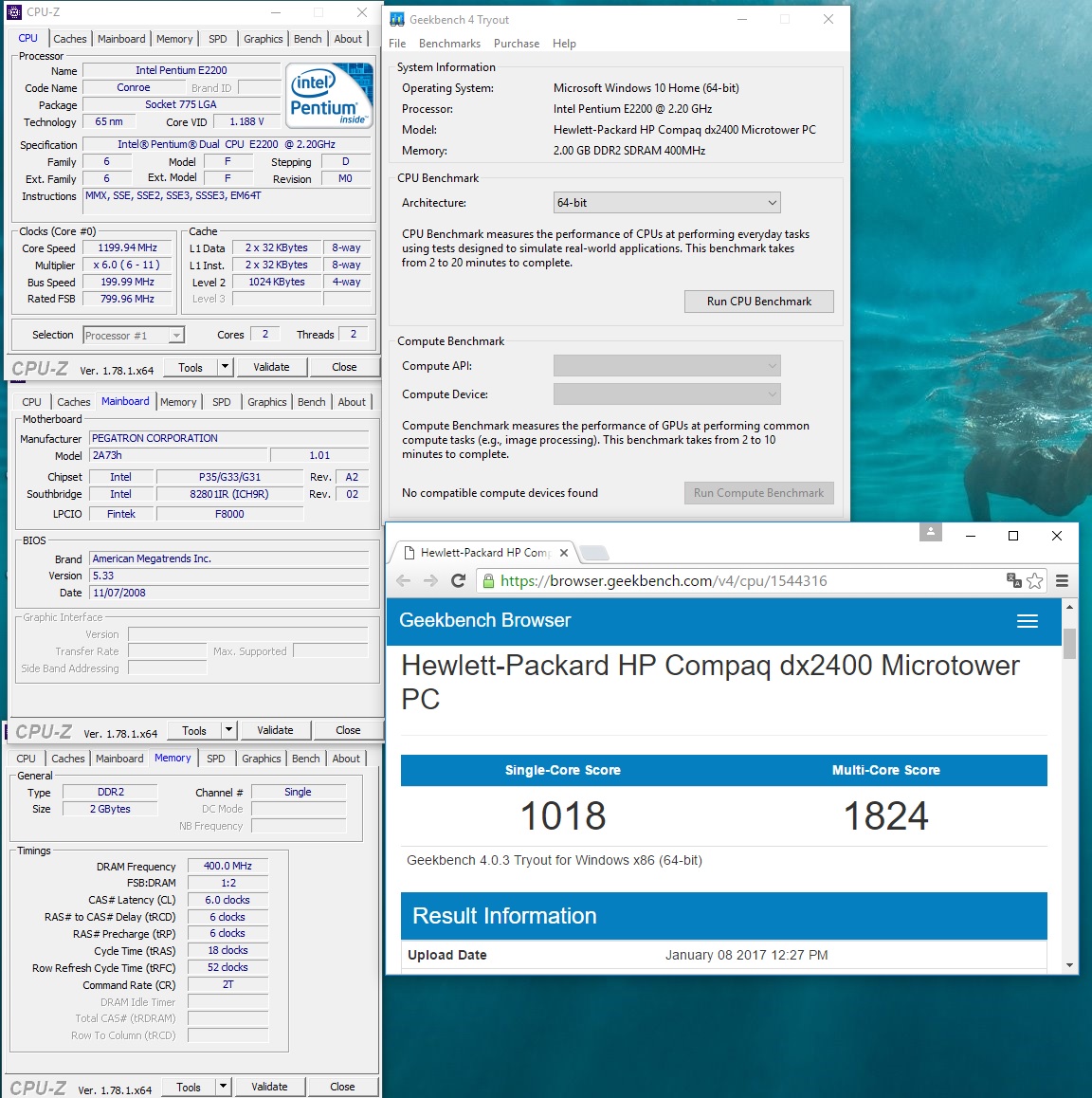Click the BIOS date 11/07/2008 field
This screenshot has height=1098, width=1092.
(228, 594)
